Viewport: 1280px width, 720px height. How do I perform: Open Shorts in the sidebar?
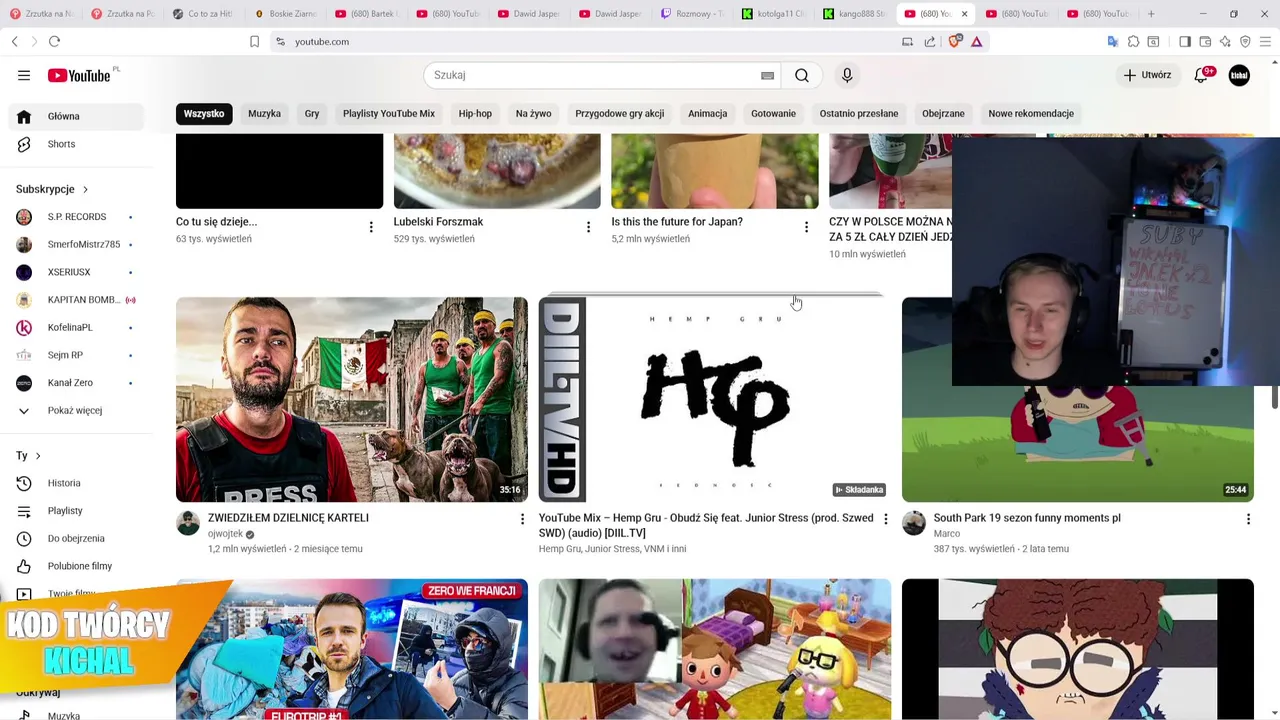coord(76,144)
